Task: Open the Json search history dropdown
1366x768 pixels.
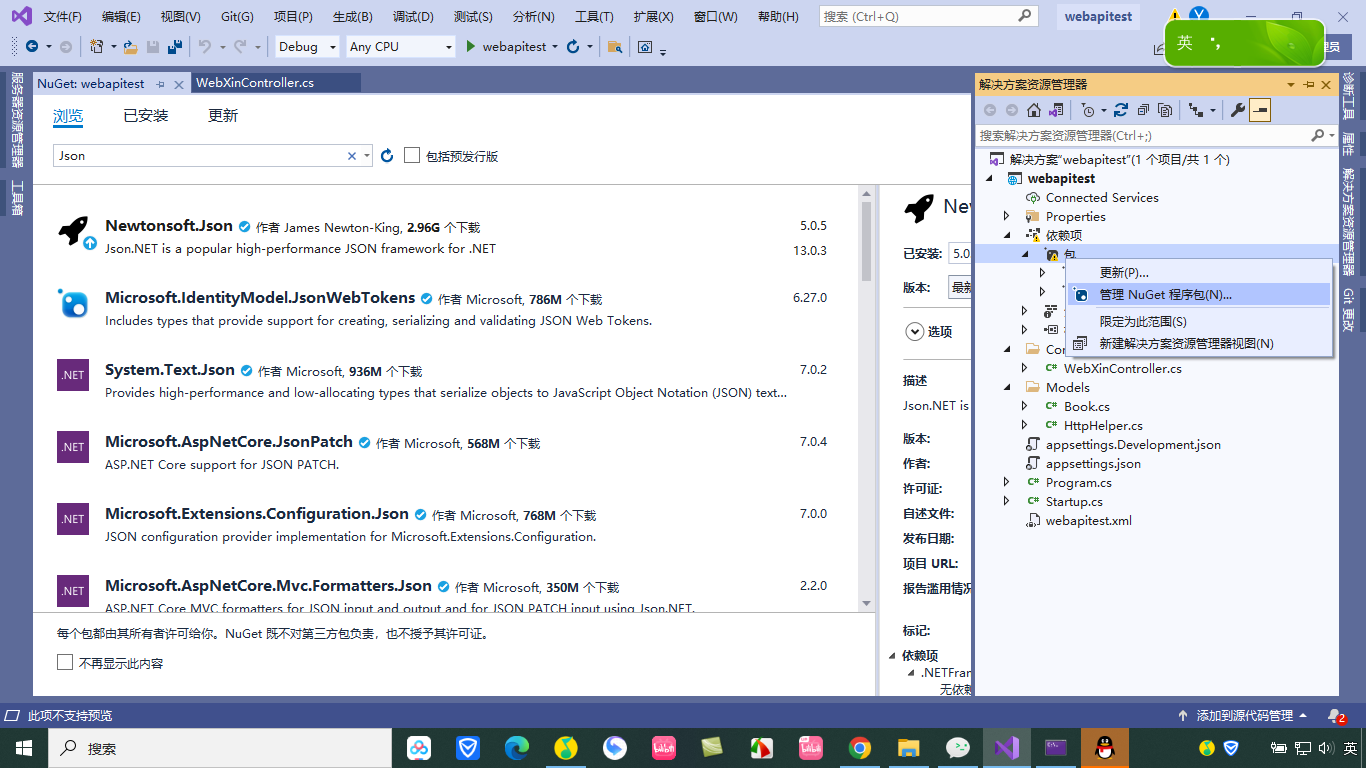Action: 367,156
